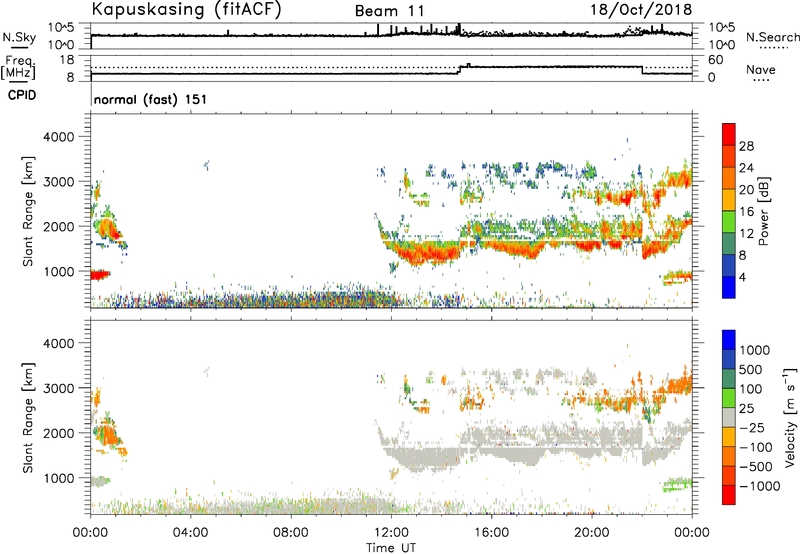Click the '18' tick on the Freq axis

(x=67, y=59)
